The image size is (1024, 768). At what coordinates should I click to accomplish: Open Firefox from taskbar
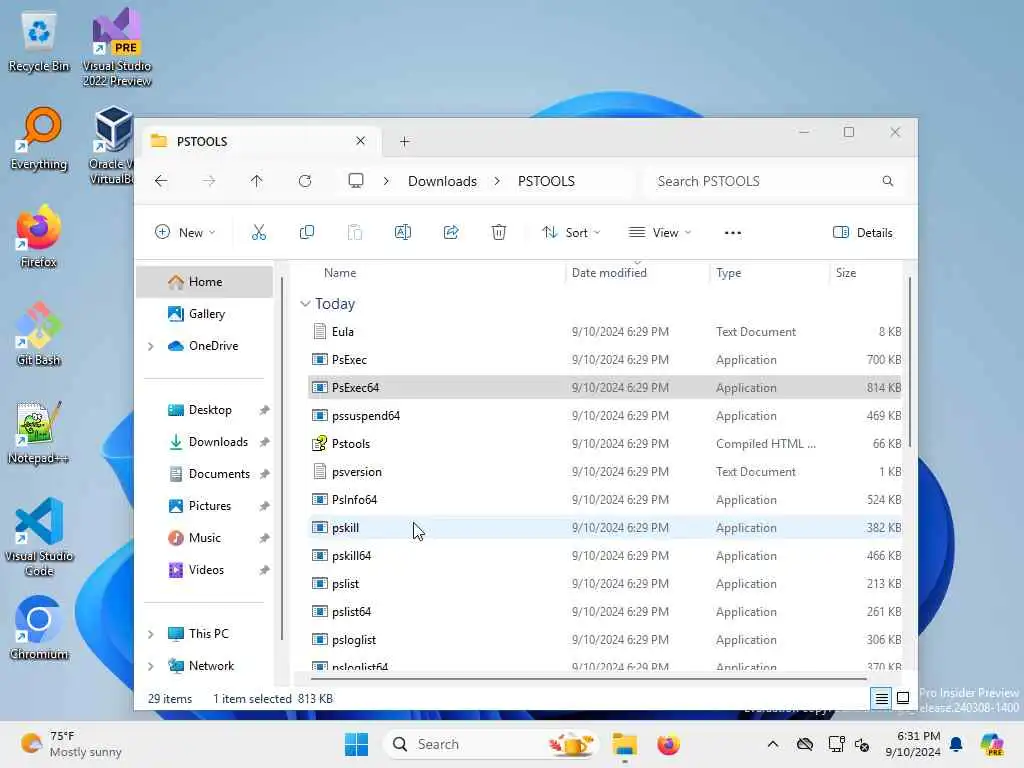pos(668,744)
